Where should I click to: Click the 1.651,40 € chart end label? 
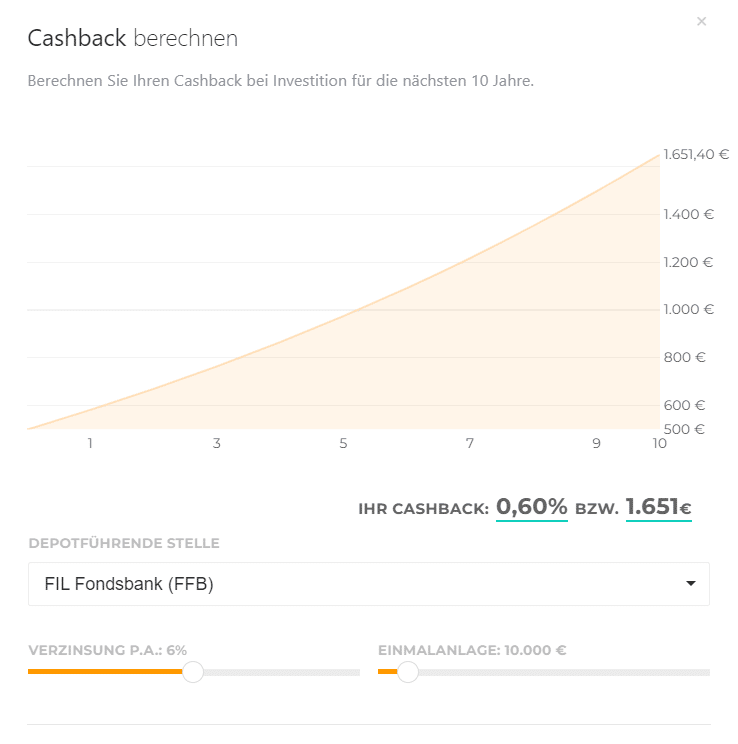coord(696,155)
